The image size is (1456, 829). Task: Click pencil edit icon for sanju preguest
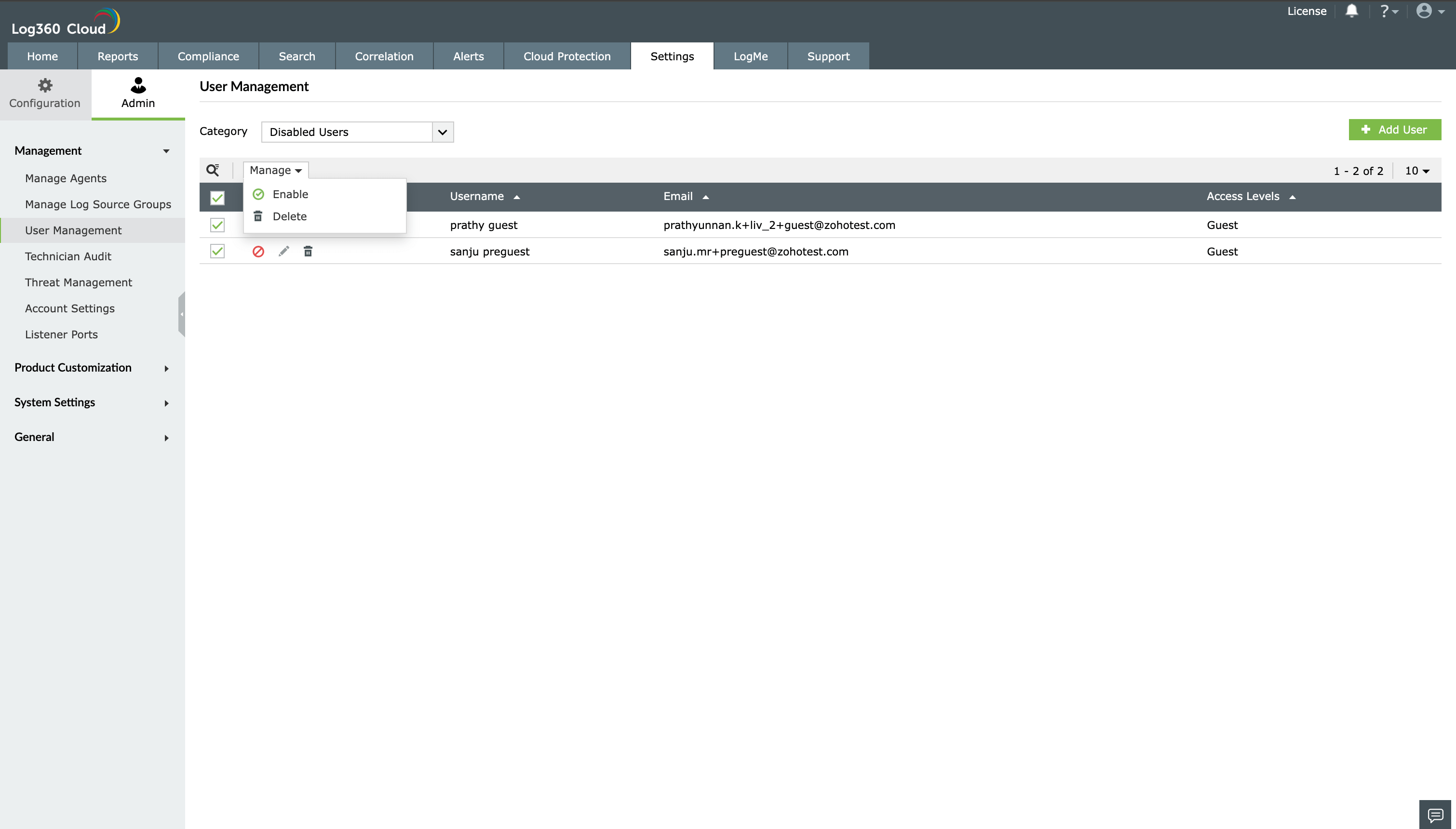(283, 252)
